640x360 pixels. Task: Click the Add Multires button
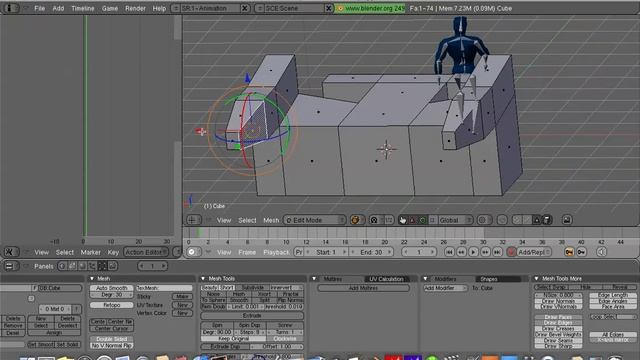coord(363,288)
